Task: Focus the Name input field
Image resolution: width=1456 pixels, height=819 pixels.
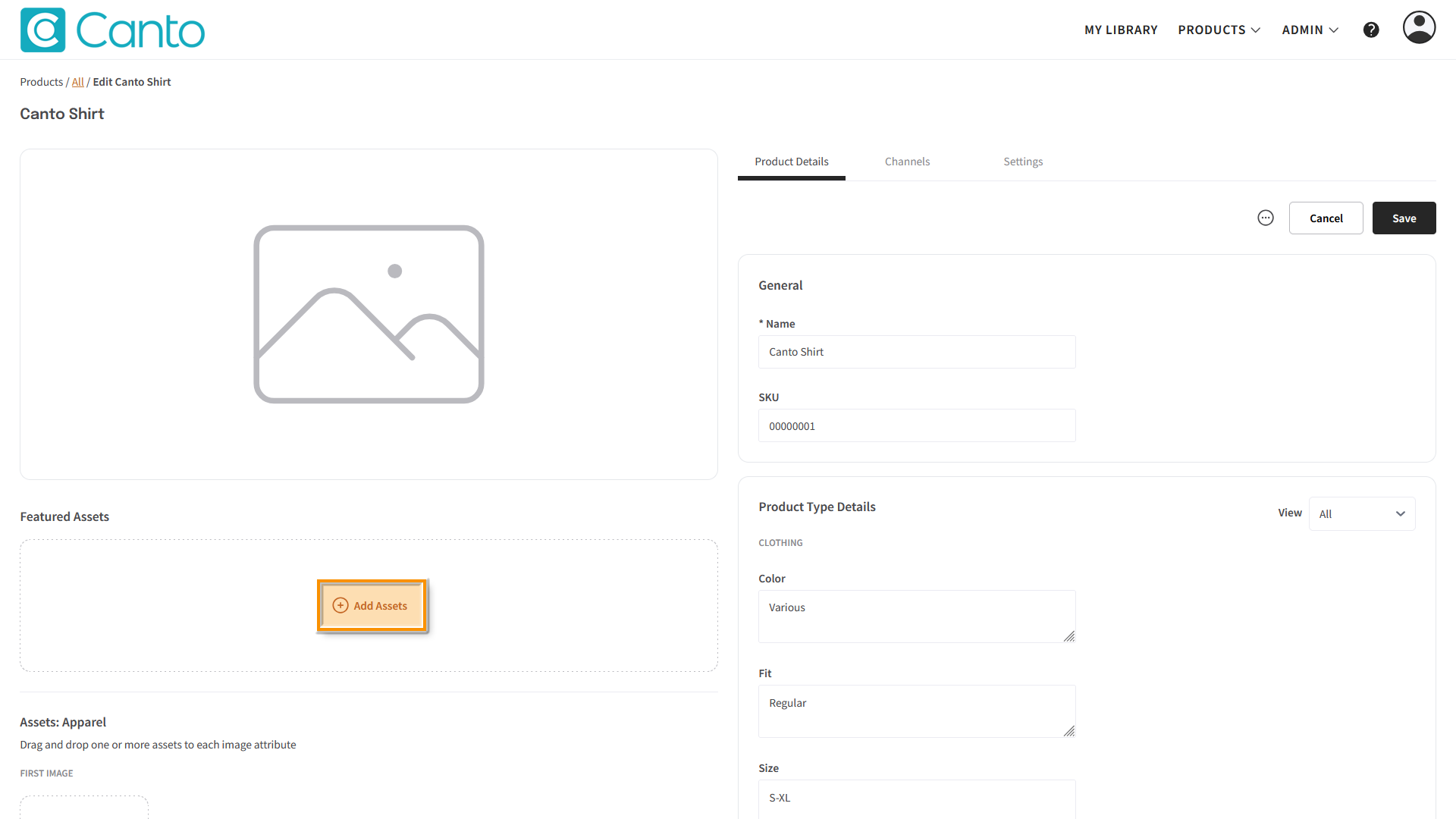Action: [917, 352]
